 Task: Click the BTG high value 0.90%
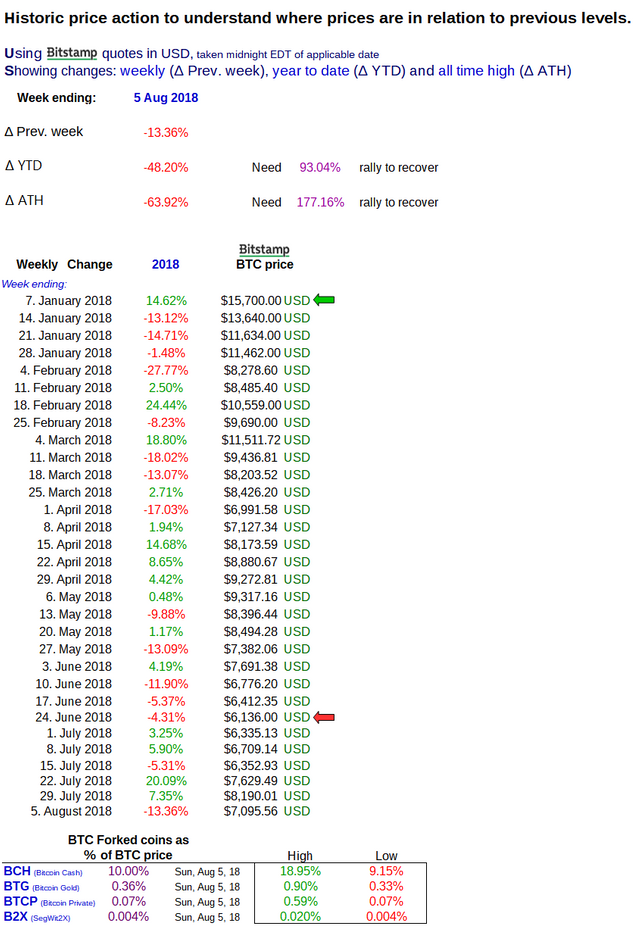300,886
